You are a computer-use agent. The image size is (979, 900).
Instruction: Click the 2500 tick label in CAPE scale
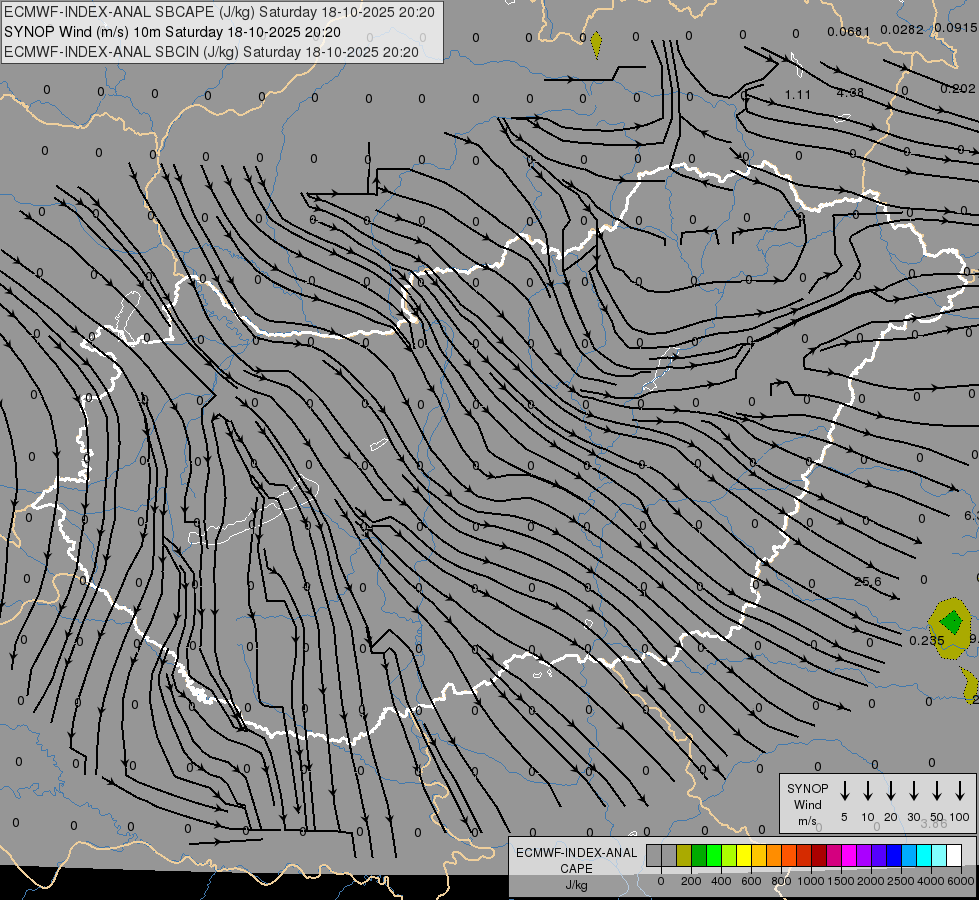pyautogui.click(x=901, y=881)
